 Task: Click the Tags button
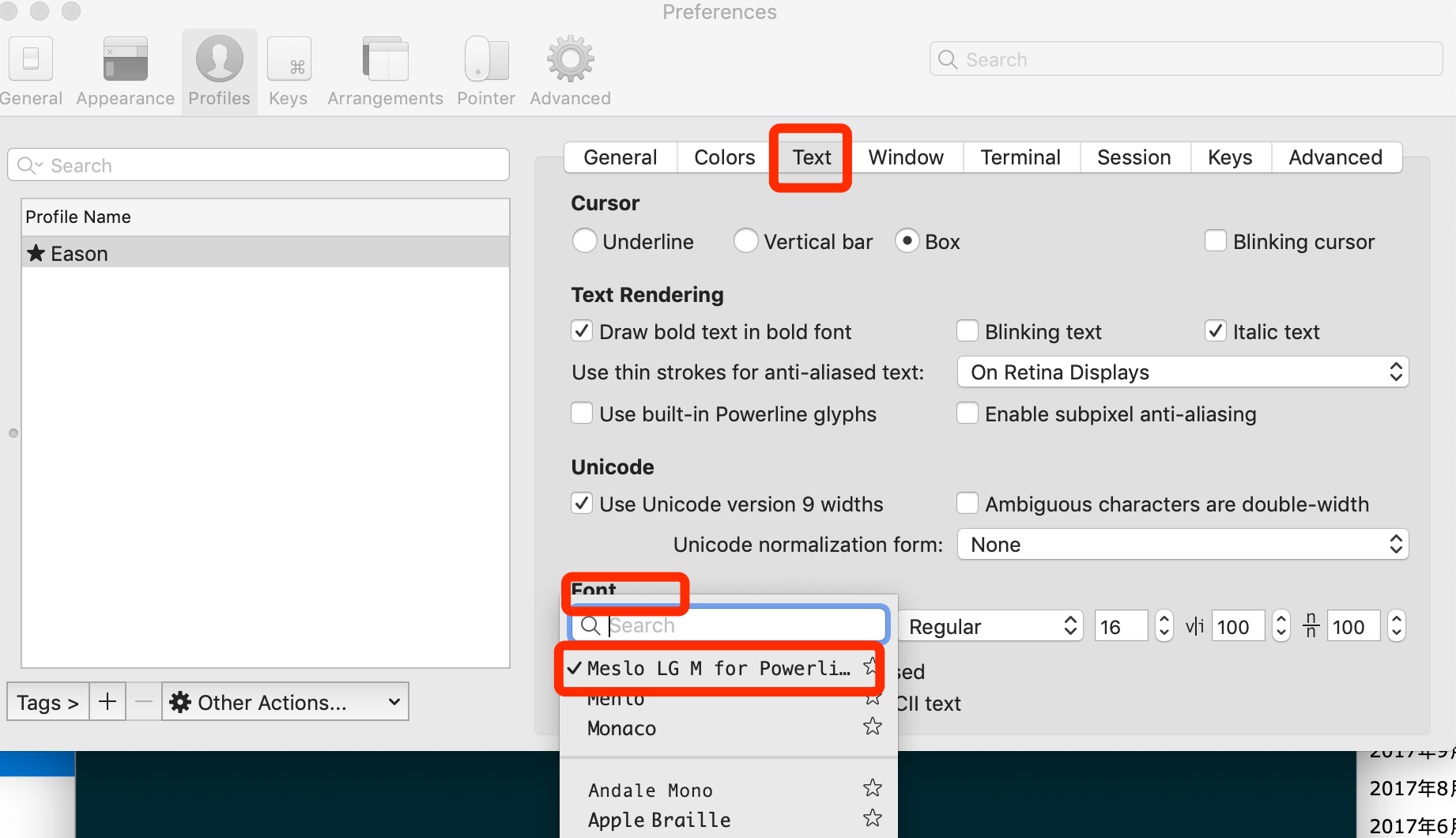point(48,702)
